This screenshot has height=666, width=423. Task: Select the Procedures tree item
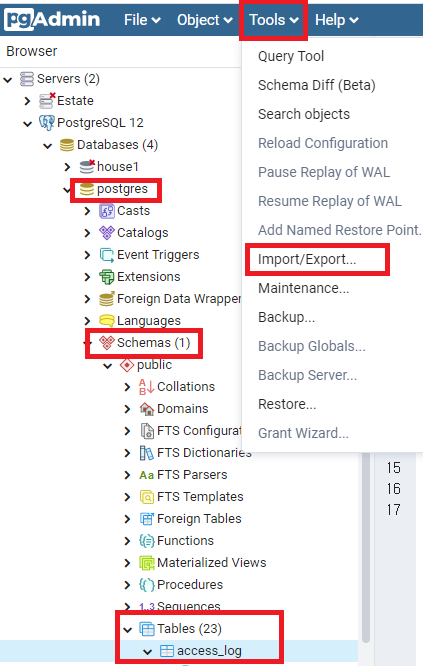click(x=190, y=585)
